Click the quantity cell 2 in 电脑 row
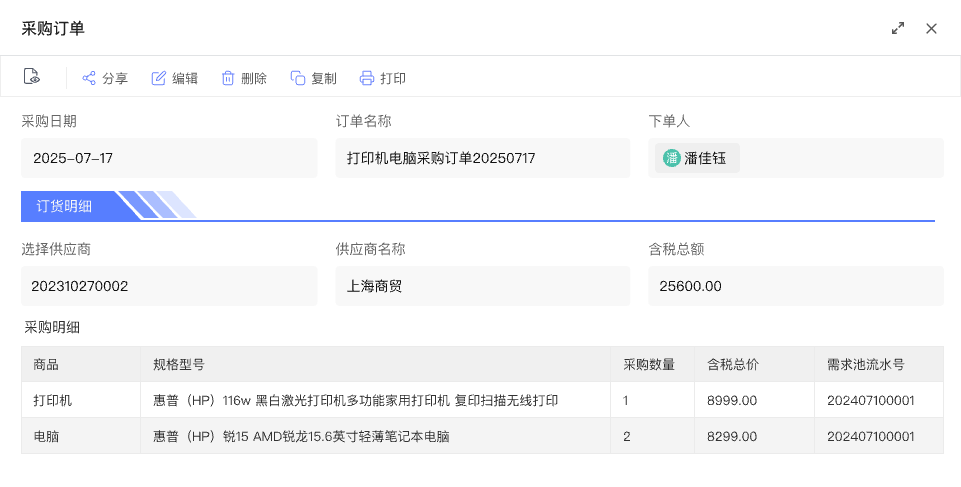 (652, 436)
